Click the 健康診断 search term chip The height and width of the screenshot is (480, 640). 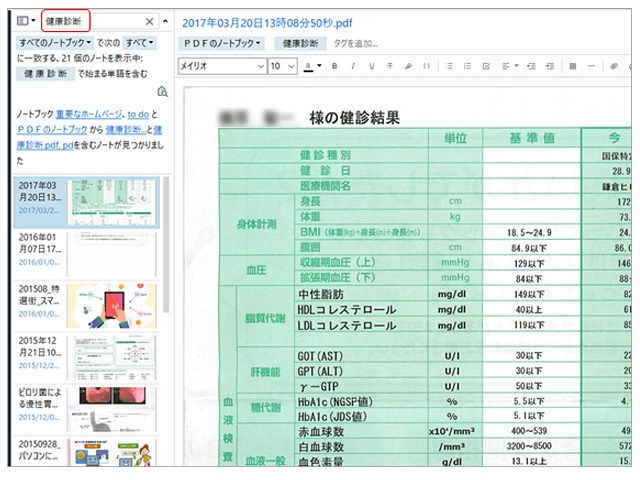(x=45, y=74)
